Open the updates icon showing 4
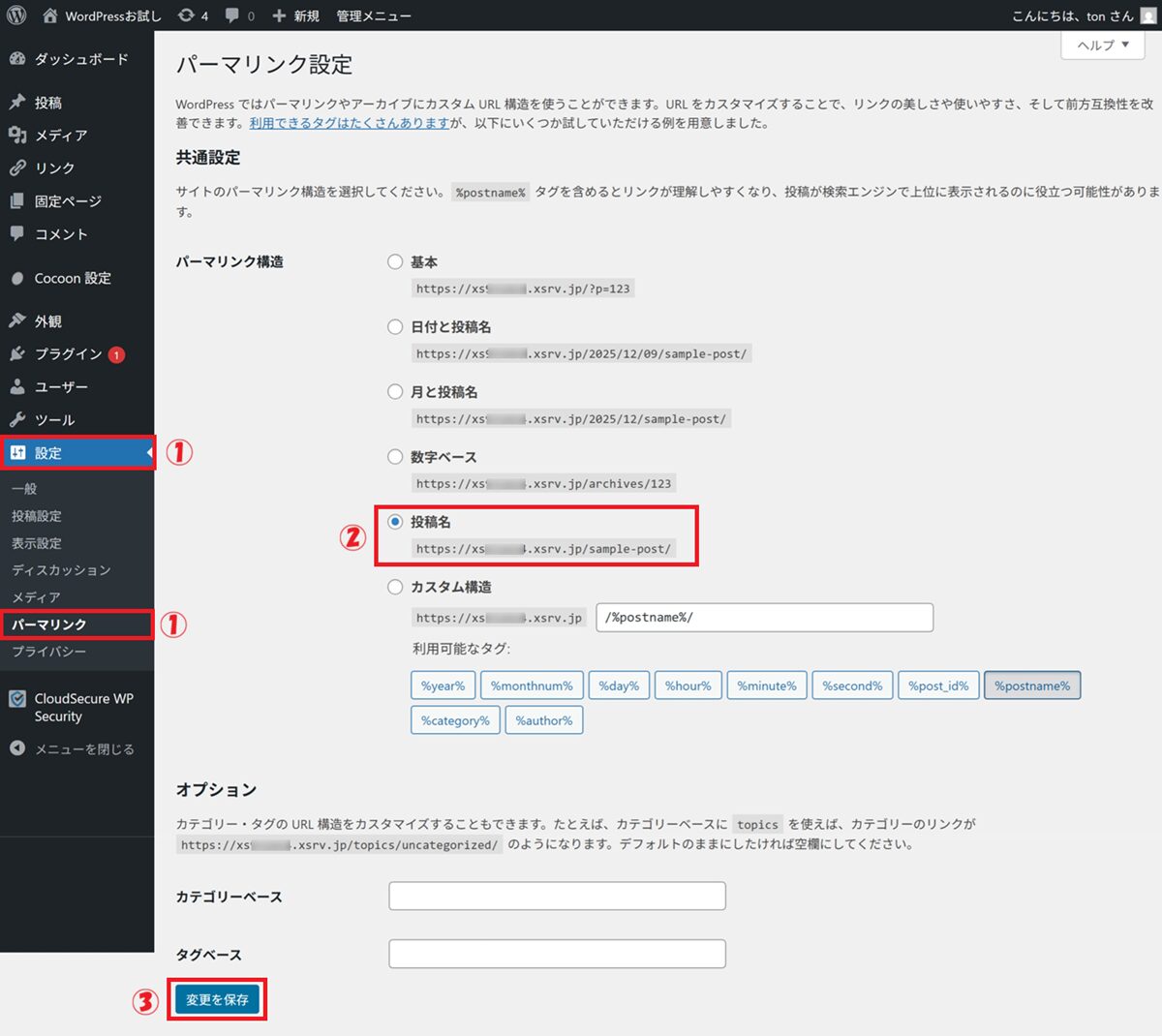The width and height of the screenshot is (1162, 1036). [x=193, y=15]
